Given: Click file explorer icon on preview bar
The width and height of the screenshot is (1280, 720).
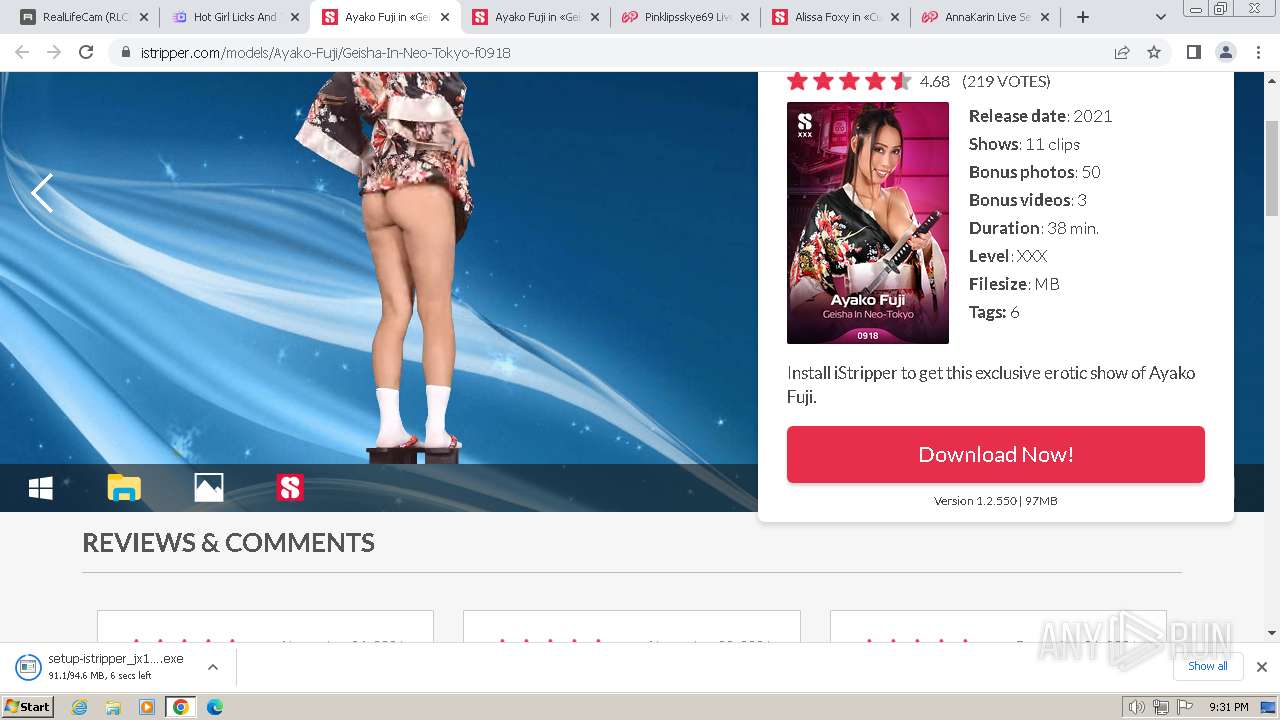Looking at the screenshot, I should 124,488.
